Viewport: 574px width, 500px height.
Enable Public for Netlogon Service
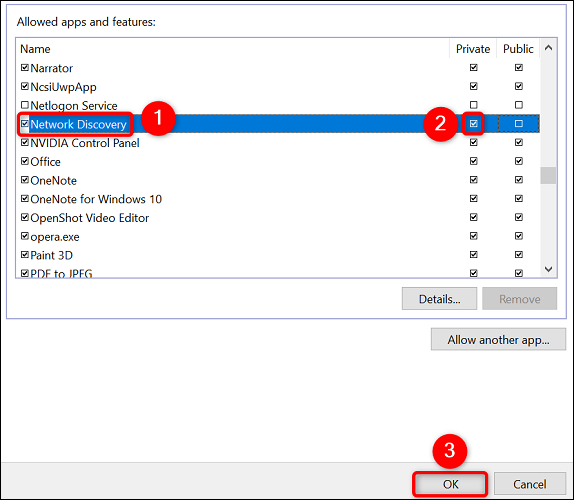point(518,105)
